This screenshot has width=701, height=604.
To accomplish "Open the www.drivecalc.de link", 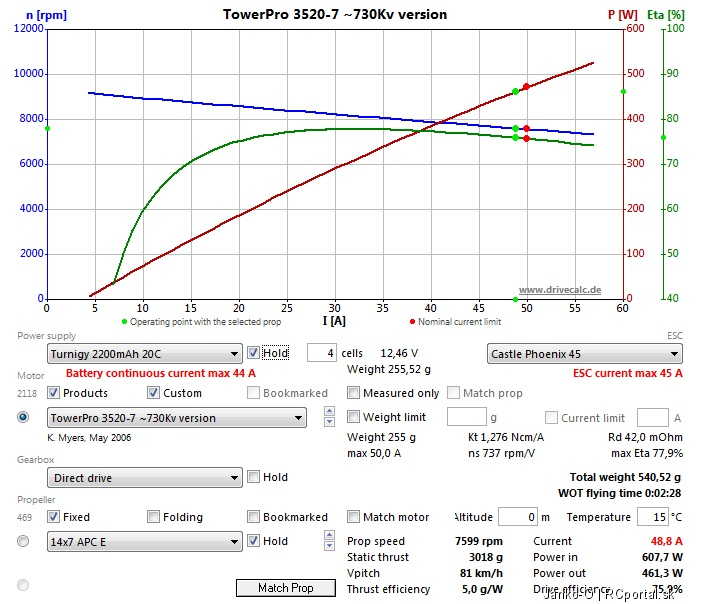I will [x=560, y=290].
